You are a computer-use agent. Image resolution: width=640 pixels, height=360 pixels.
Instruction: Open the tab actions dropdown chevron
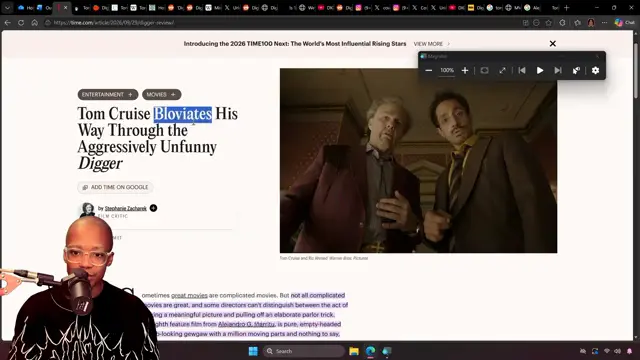pyautogui.click(x=7, y=8)
